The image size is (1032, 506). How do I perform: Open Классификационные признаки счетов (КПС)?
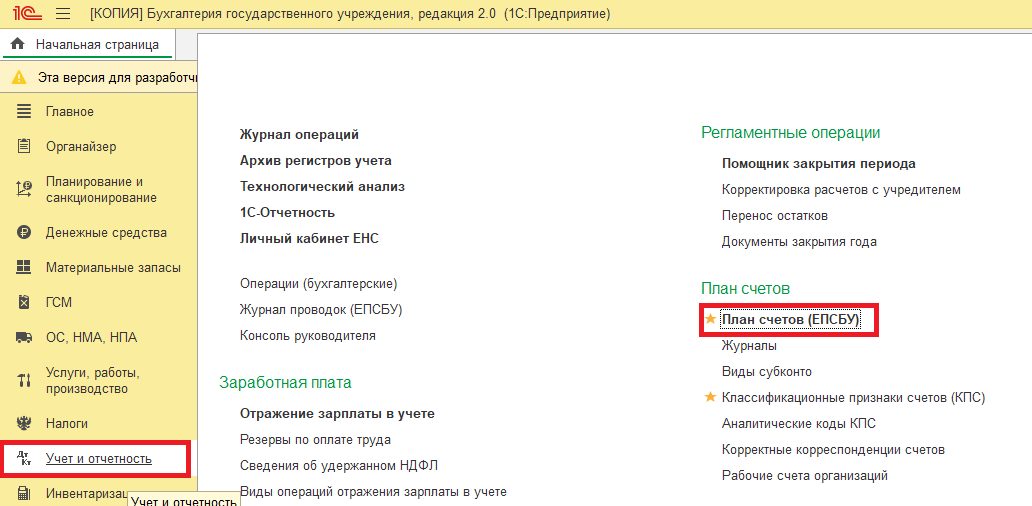(853, 397)
